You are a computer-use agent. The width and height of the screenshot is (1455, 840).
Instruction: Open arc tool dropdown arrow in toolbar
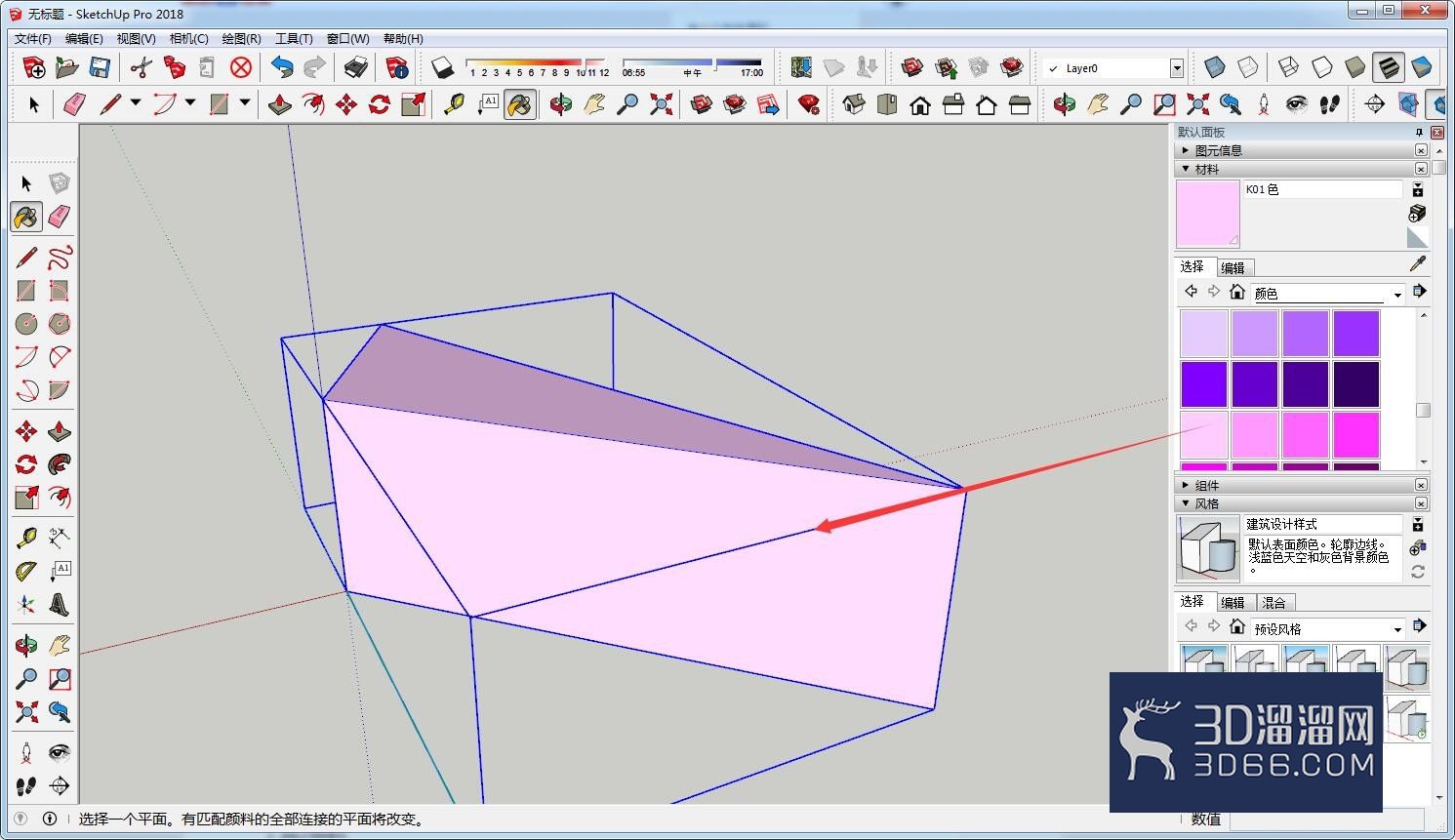190,102
